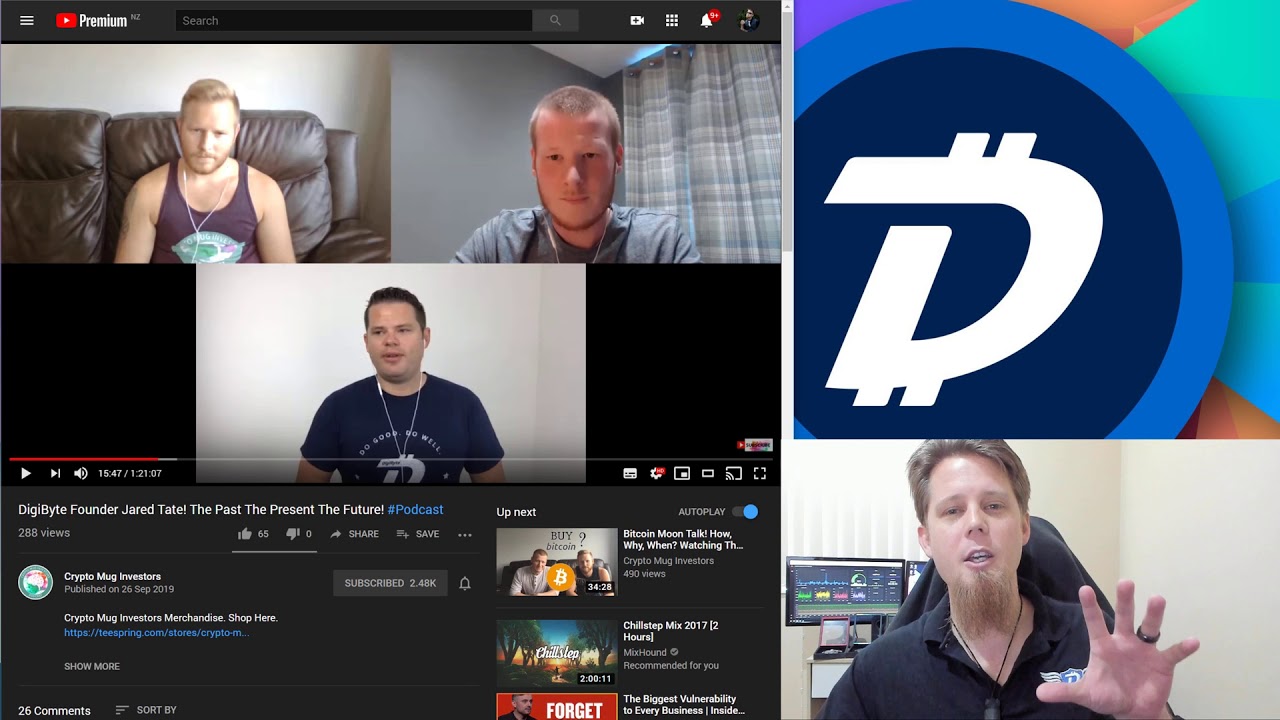Open Bitcoin Moon Talk video thumbnail
1280x720 pixels.
click(557, 562)
